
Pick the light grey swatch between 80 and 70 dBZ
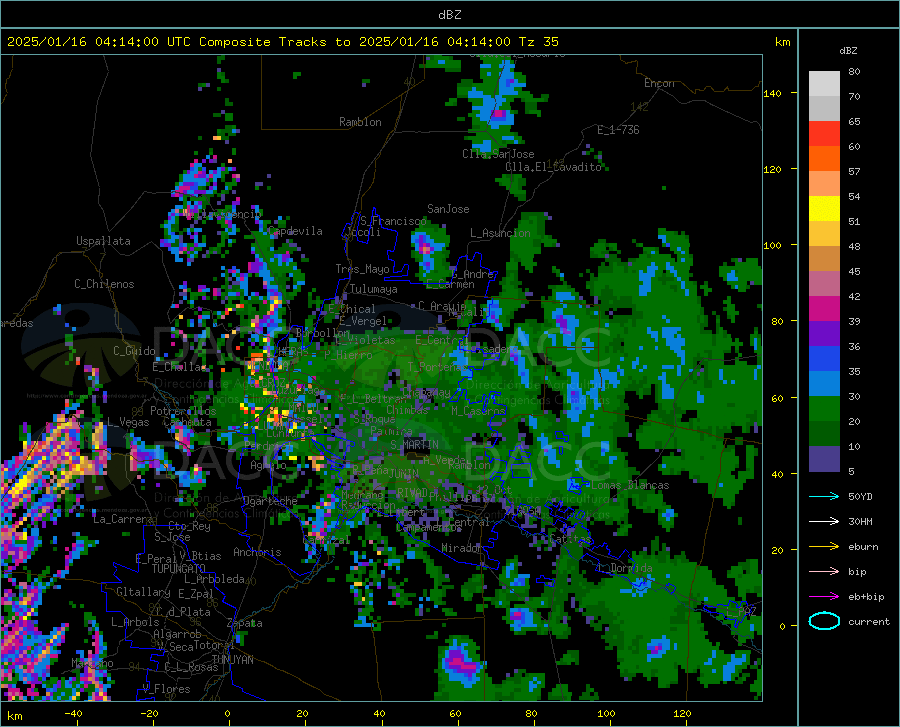point(824,84)
